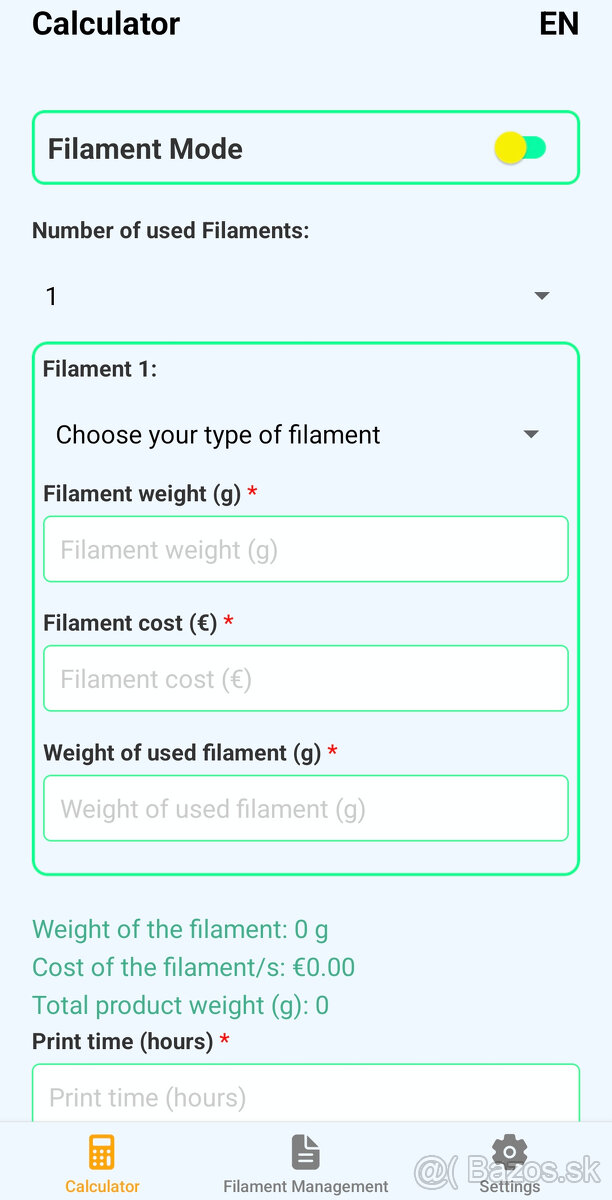Click the Filament weight (g) input field

(306, 549)
